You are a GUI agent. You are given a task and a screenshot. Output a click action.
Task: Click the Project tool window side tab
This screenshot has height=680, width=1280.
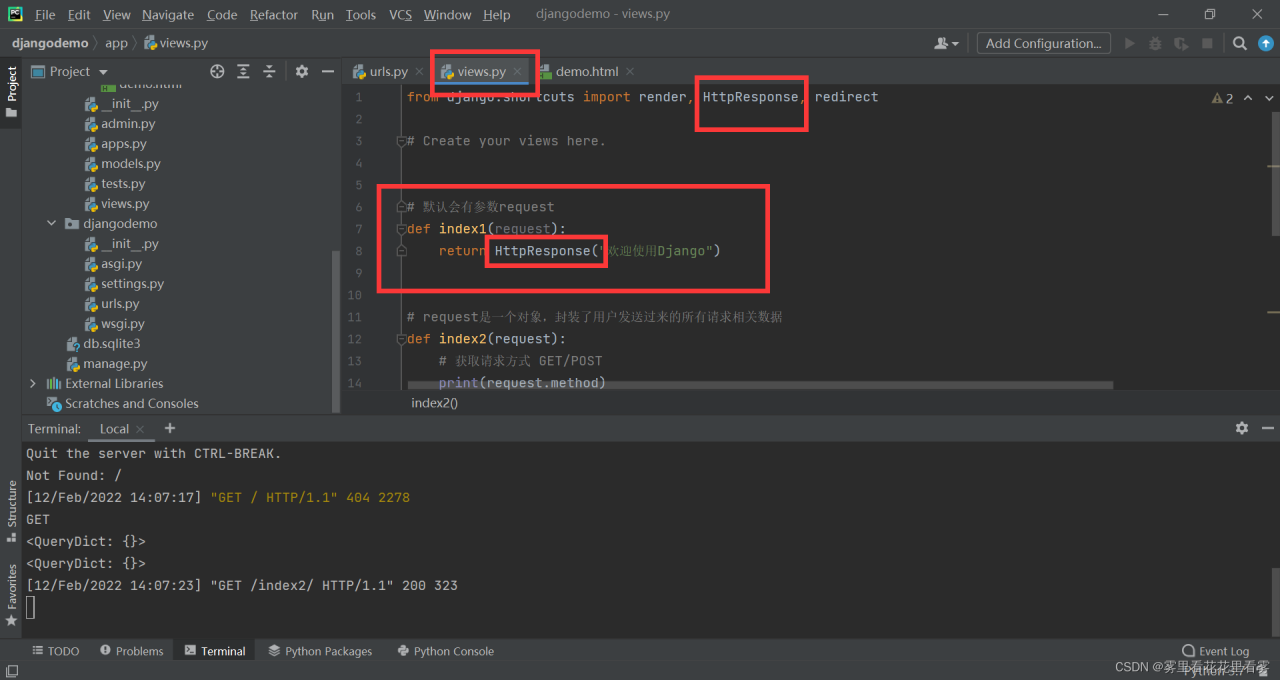[11, 92]
